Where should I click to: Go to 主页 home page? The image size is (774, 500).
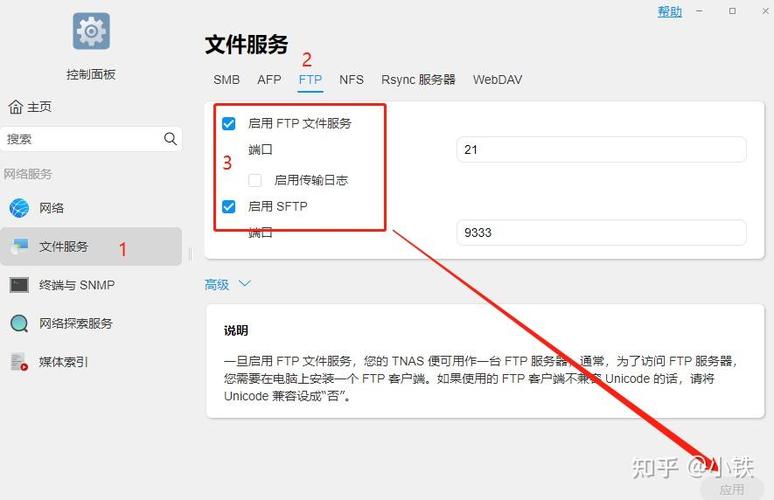coord(39,107)
